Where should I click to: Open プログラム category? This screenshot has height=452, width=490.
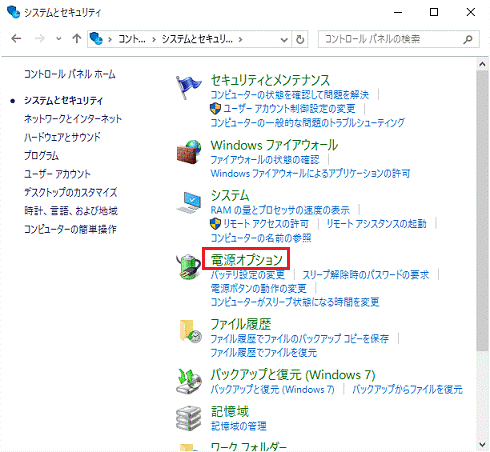coord(41,155)
